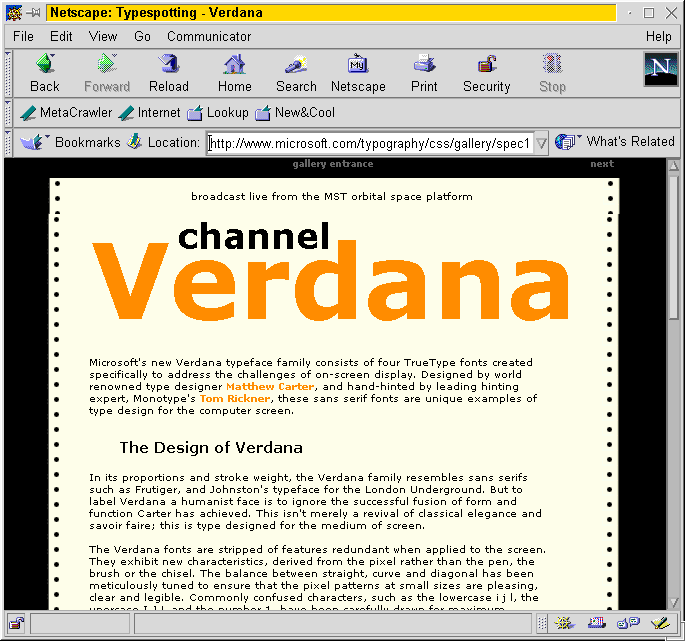
Task: Click the scroll down arrow
Action: point(674,603)
